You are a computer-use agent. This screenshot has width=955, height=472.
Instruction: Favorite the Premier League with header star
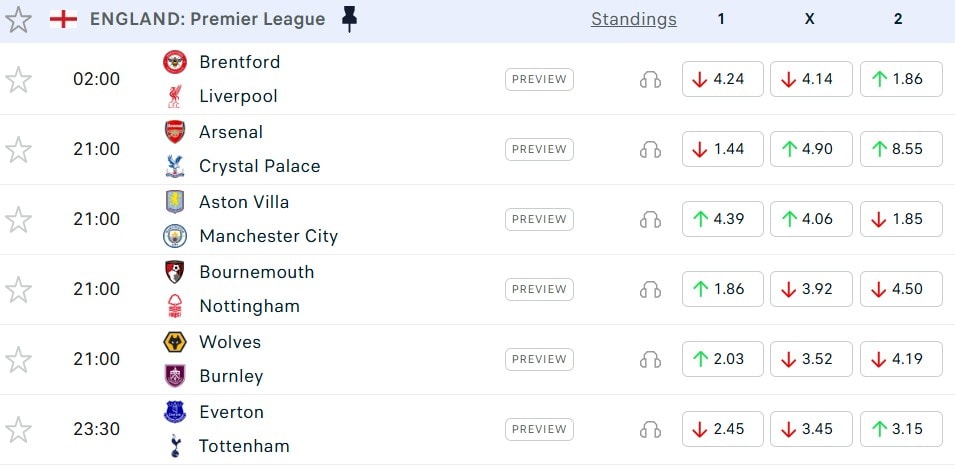19,19
